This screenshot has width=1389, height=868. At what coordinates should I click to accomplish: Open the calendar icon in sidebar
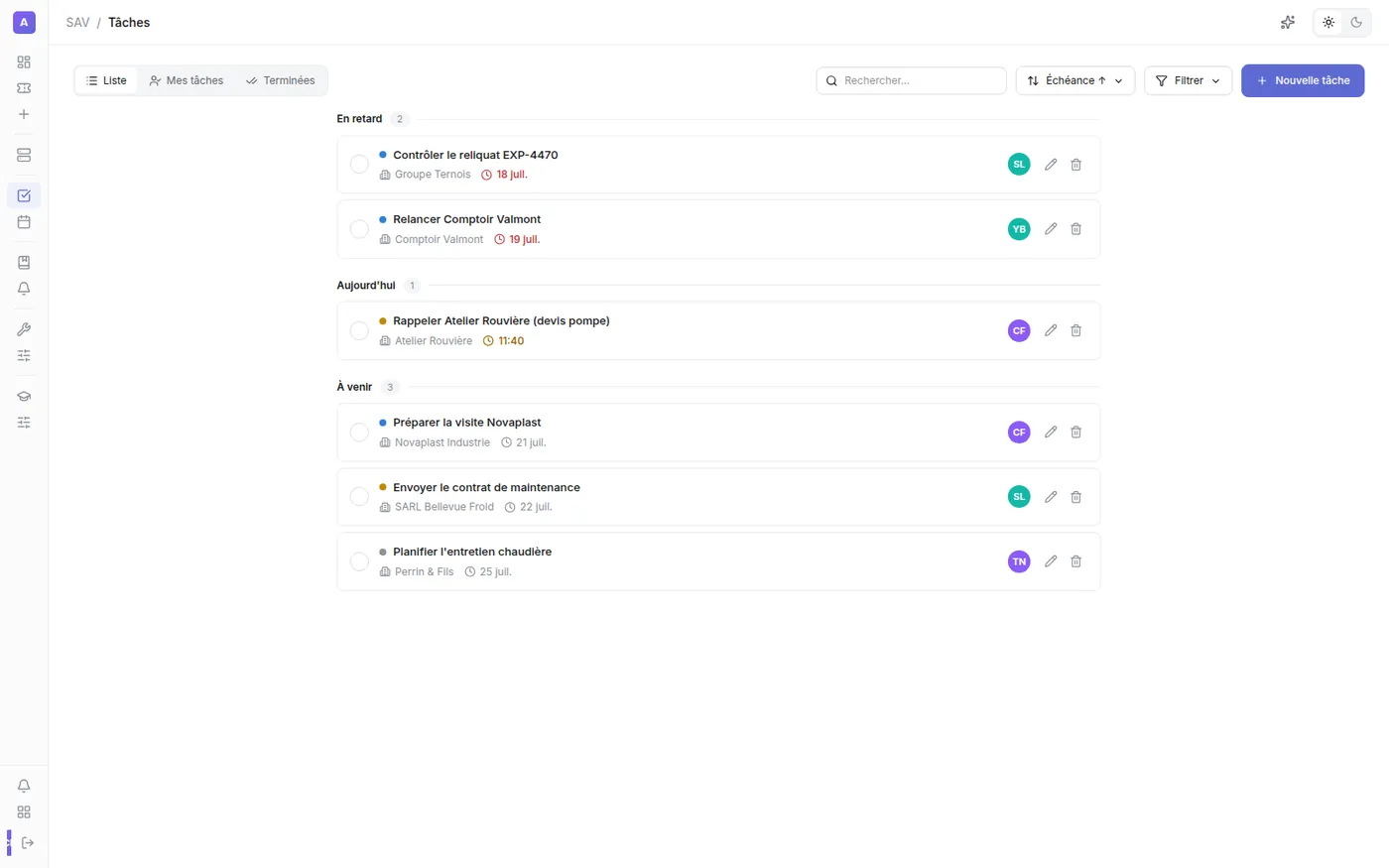24,222
